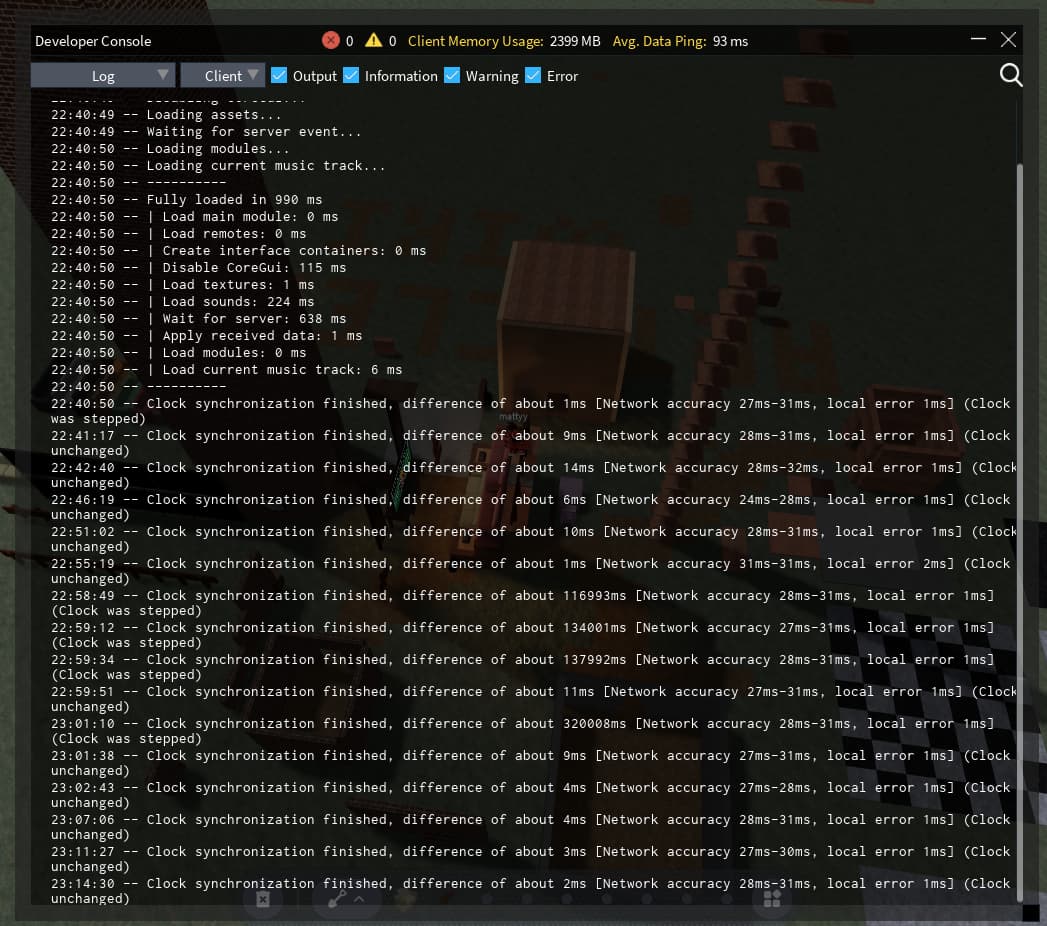
Task: Select the 22:42:40 clock synchronization entry
Action: (534, 475)
